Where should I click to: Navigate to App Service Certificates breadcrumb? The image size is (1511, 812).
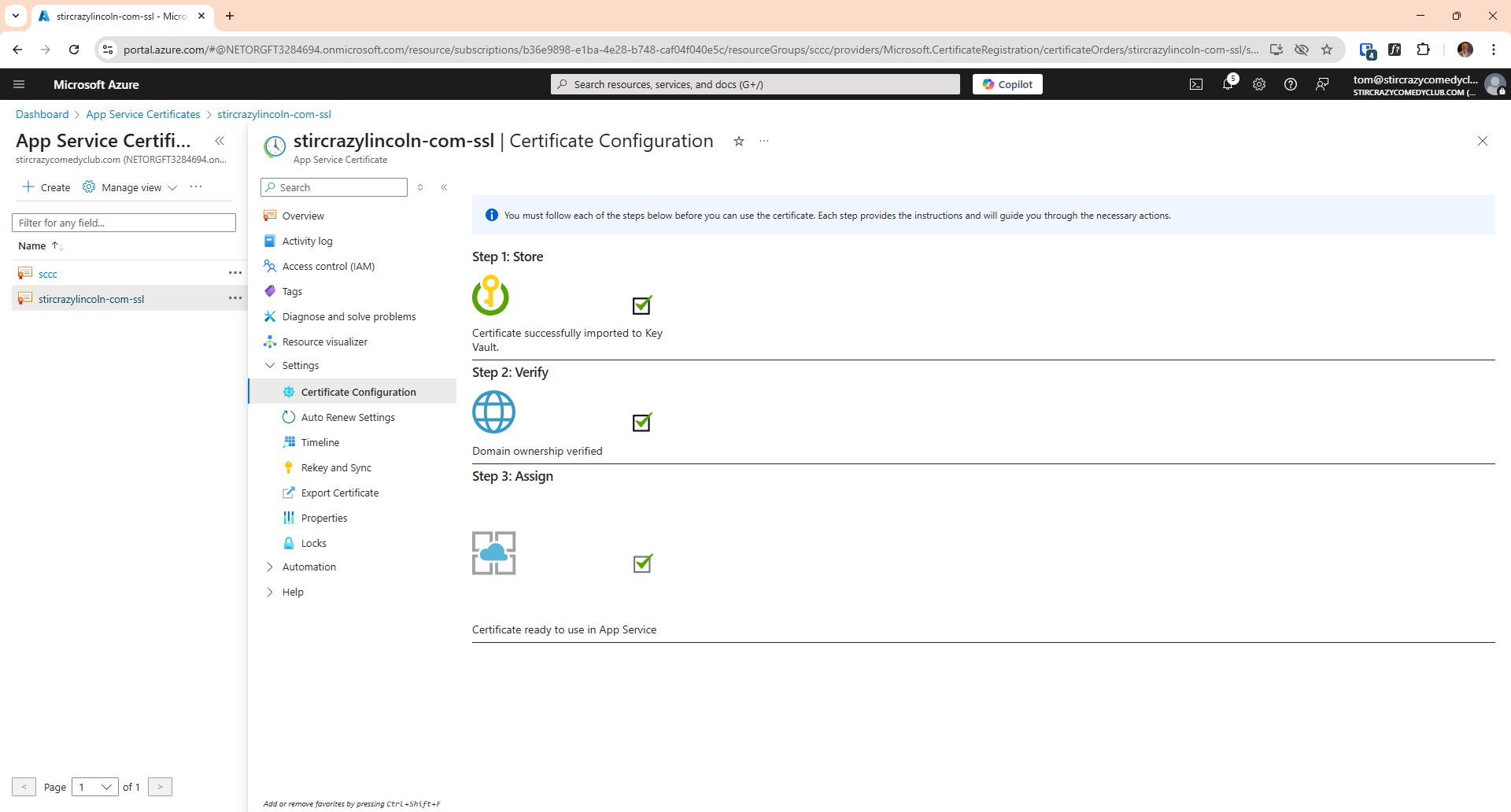pyautogui.click(x=142, y=114)
